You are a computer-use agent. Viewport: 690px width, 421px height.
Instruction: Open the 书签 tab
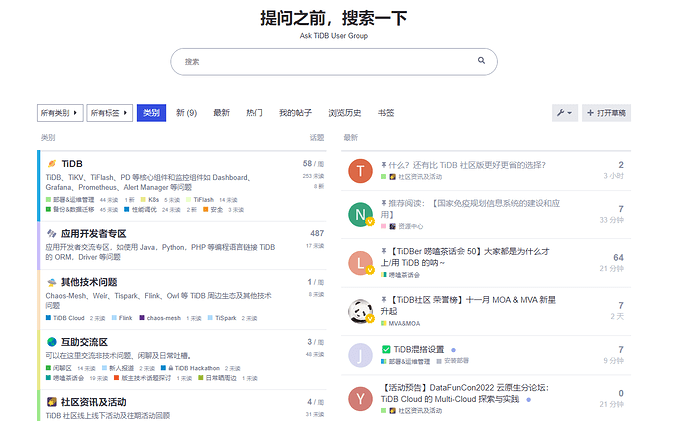[386, 113]
